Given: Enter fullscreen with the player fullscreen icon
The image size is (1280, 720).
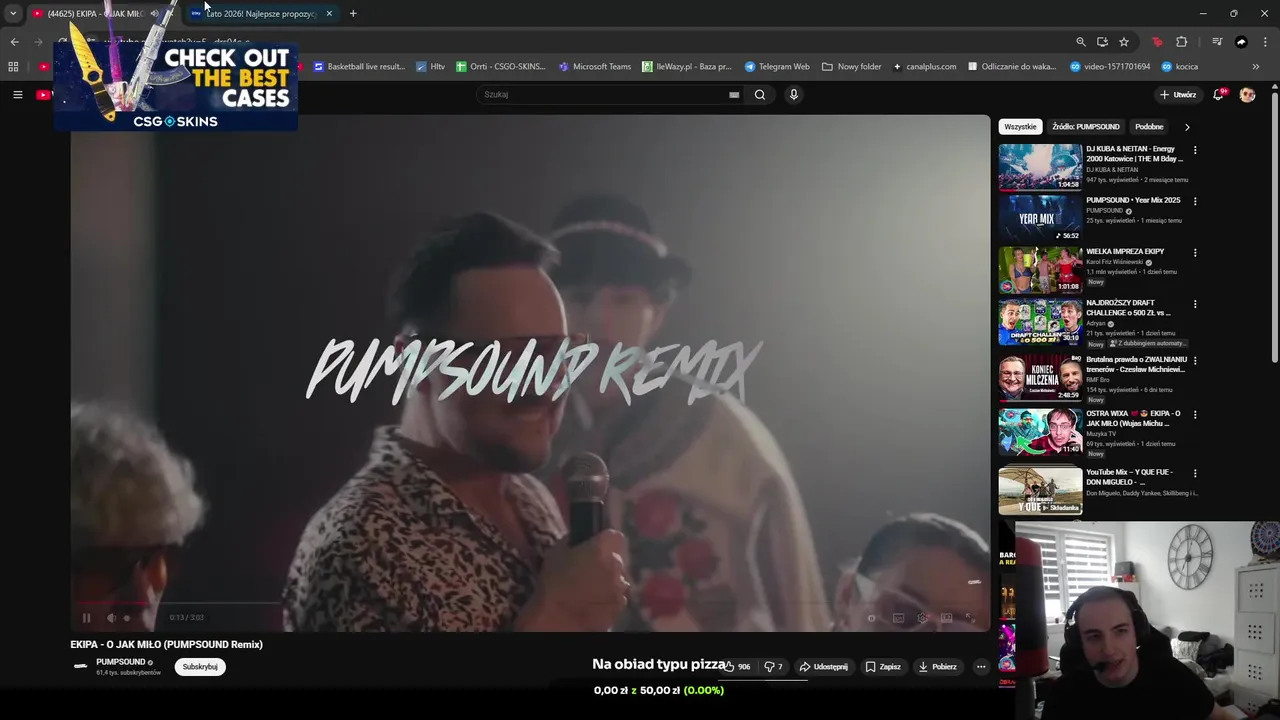Looking at the screenshot, I should 969,618.
